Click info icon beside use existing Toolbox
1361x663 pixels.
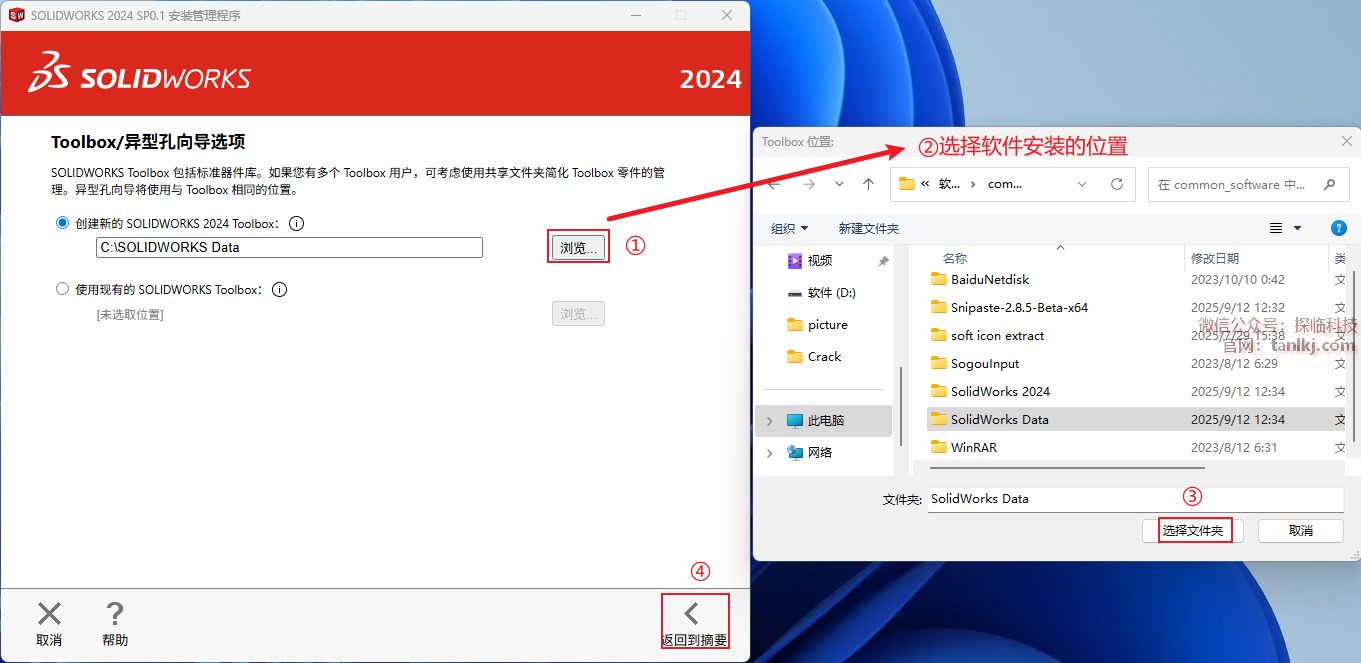280,290
